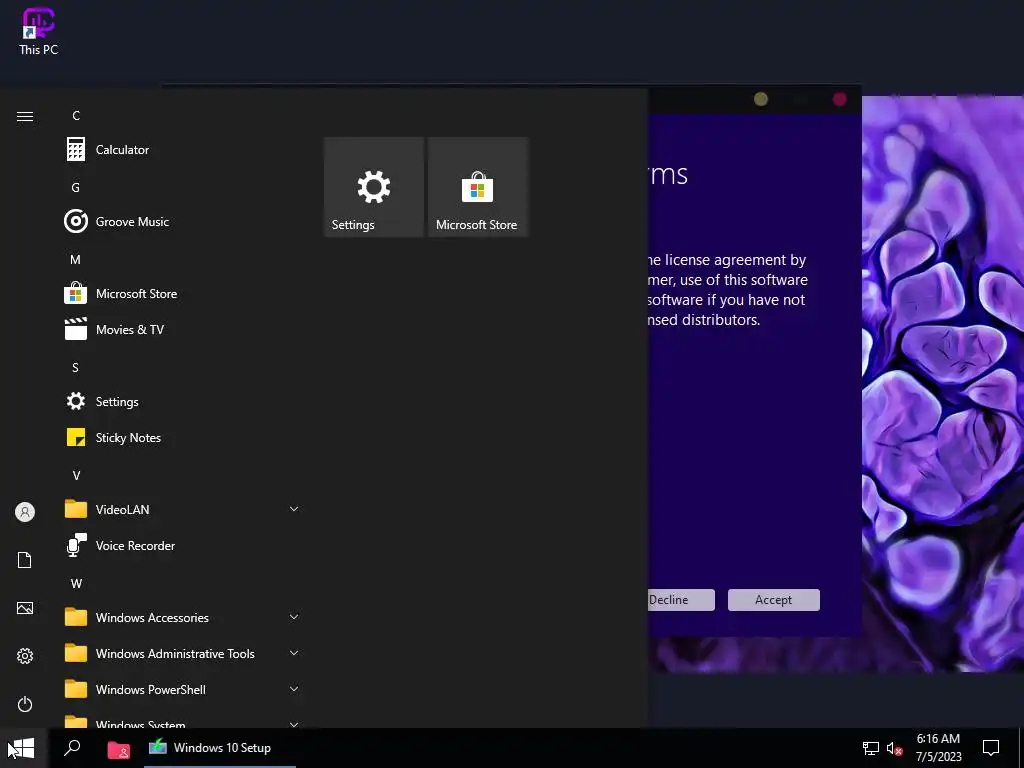Viewport: 1024px width, 768px height.
Task: Expand the Windows PowerShell folder
Action: pos(183,690)
